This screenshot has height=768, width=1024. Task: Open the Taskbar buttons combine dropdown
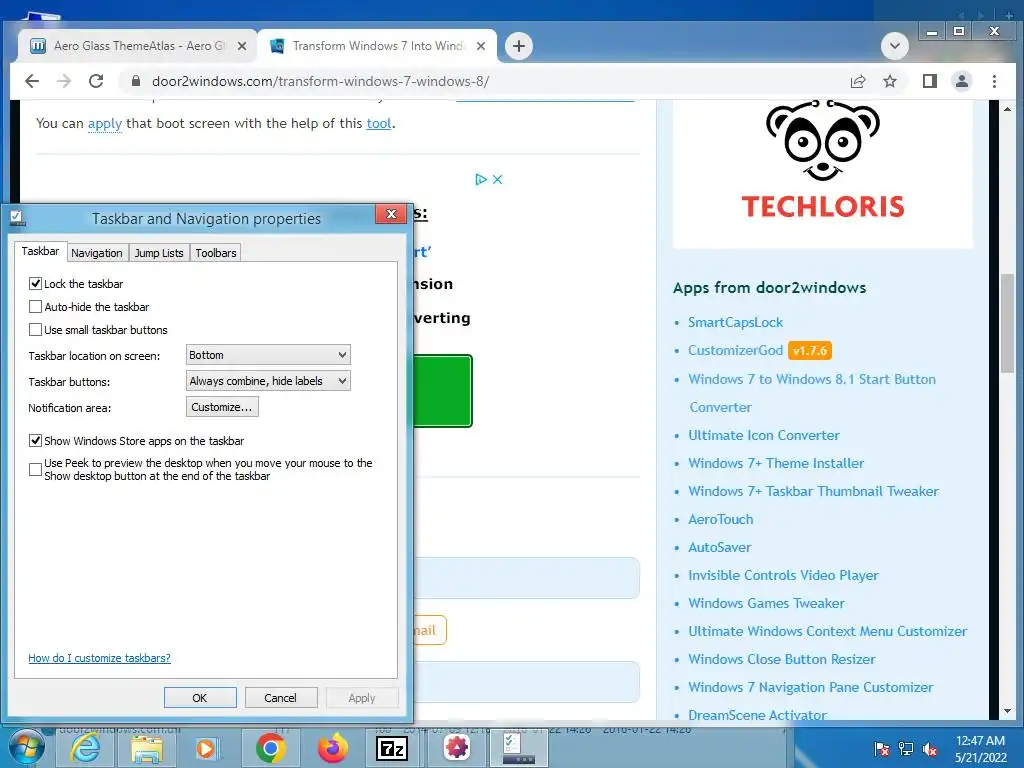(268, 381)
